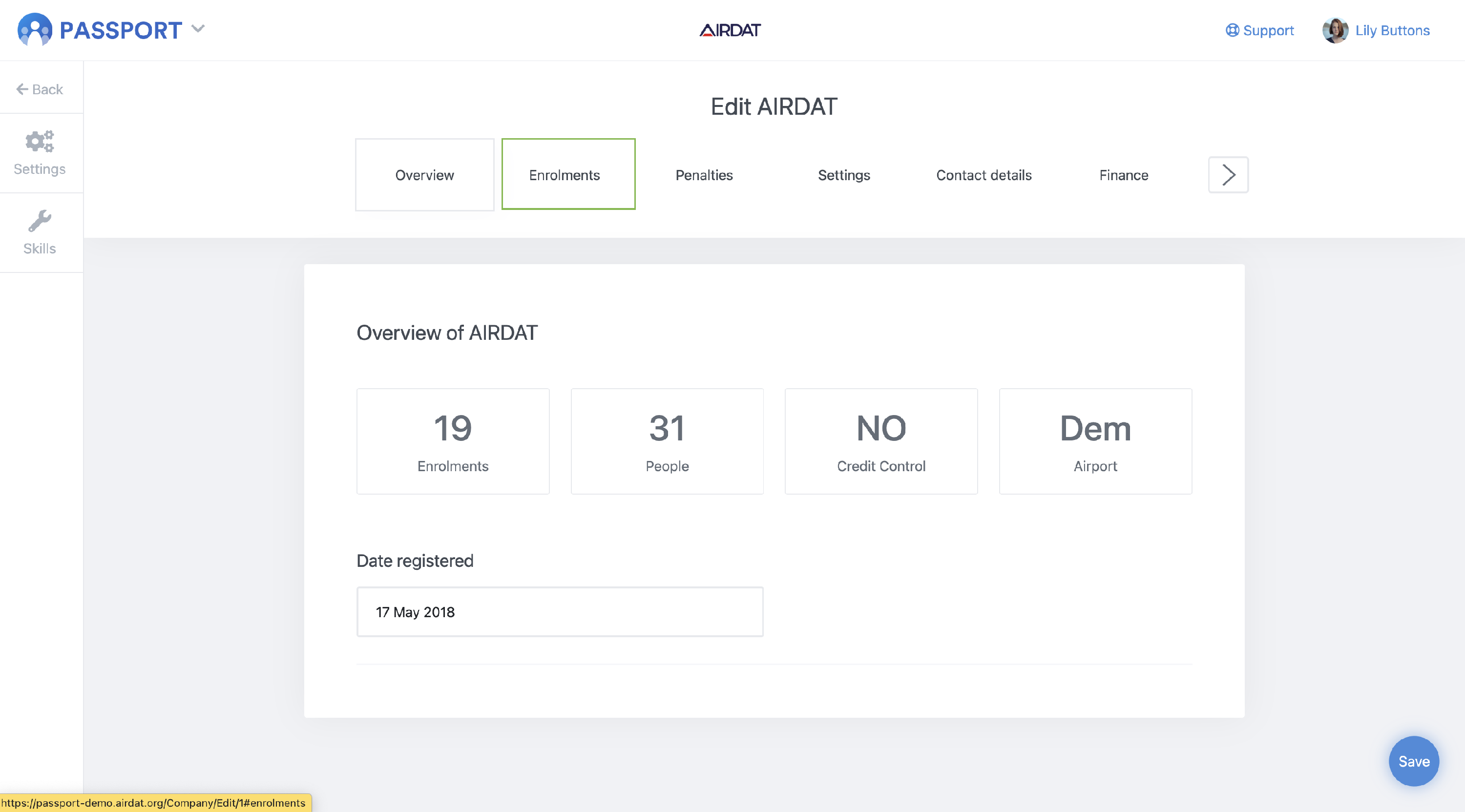
Task: Click the blue Save button
Action: coord(1413,761)
